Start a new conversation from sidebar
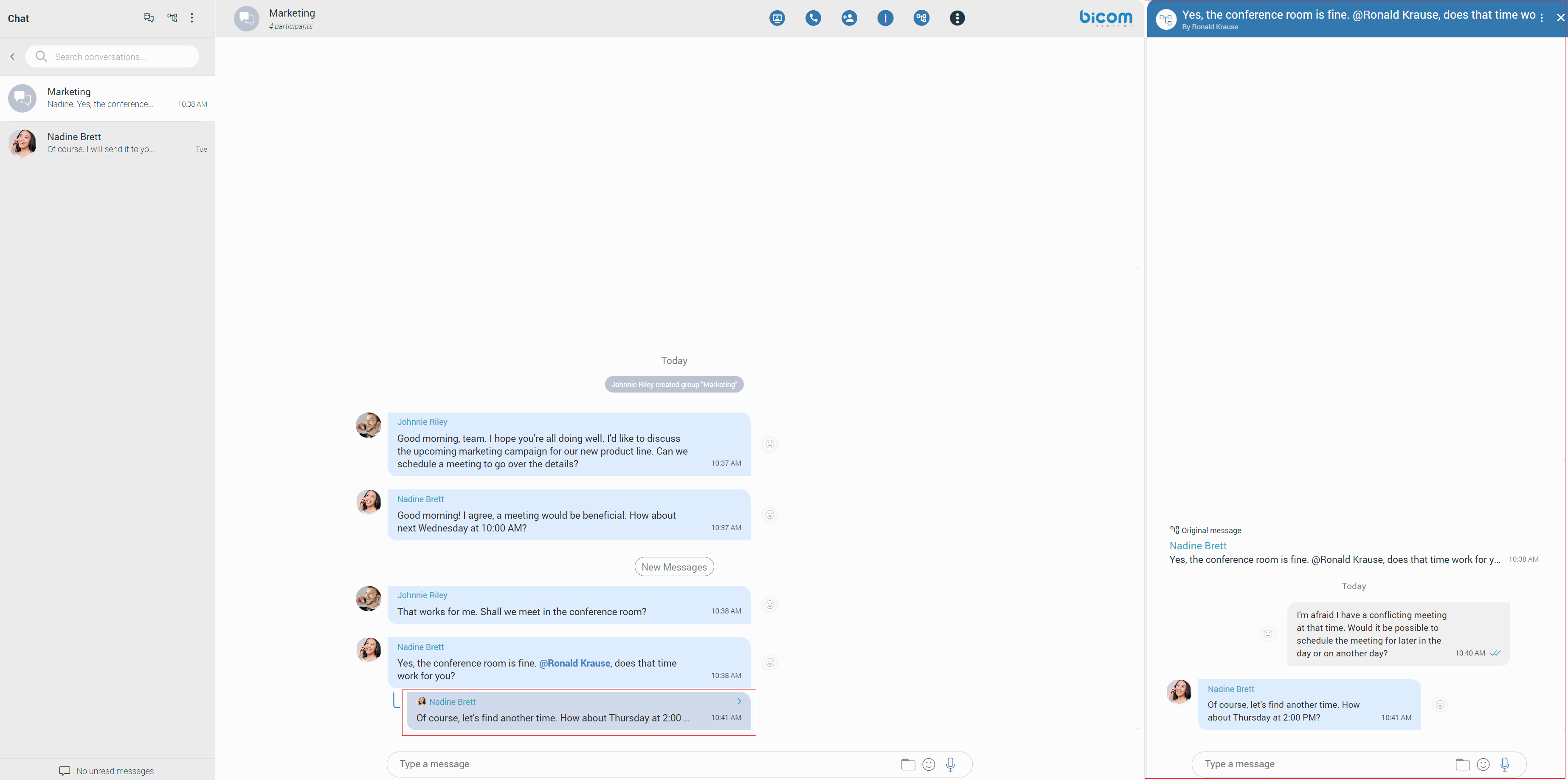This screenshot has width=1568, height=780. (x=149, y=18)
